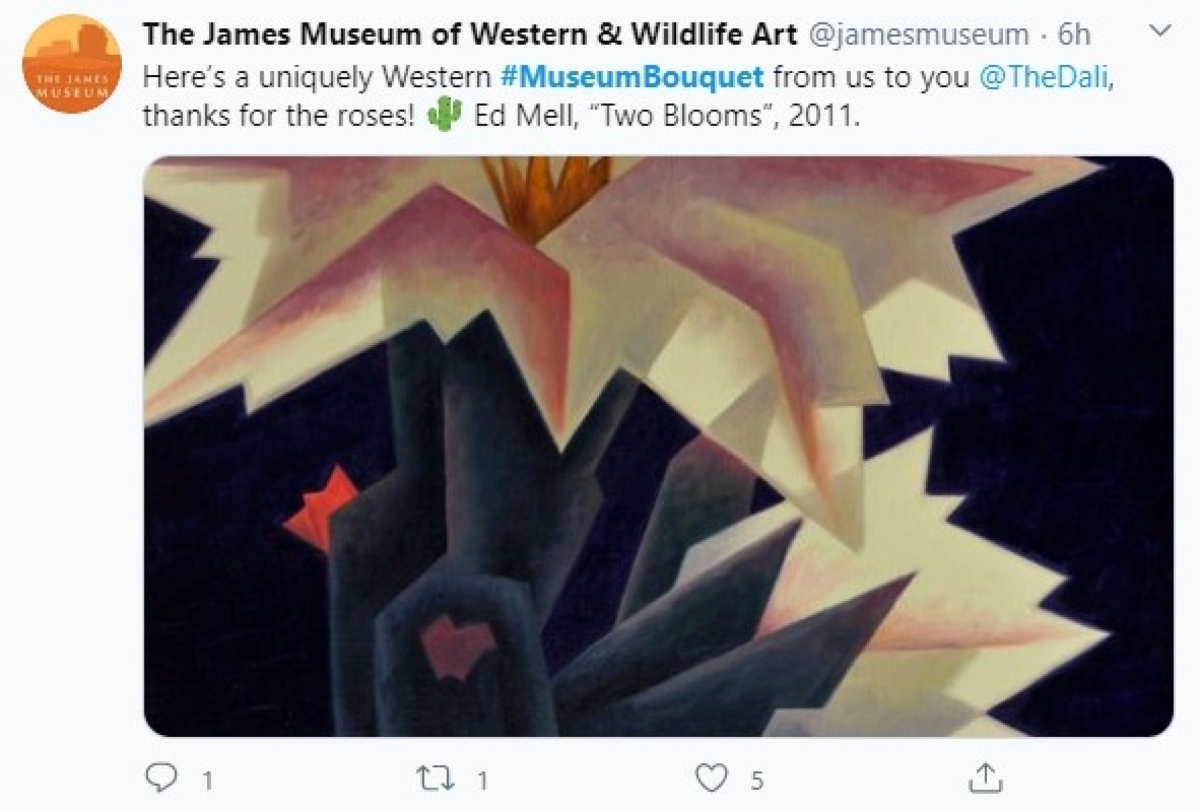Open The James Museum profile avatar
This screenshot has height=810, width=1200.
(71, 64)
